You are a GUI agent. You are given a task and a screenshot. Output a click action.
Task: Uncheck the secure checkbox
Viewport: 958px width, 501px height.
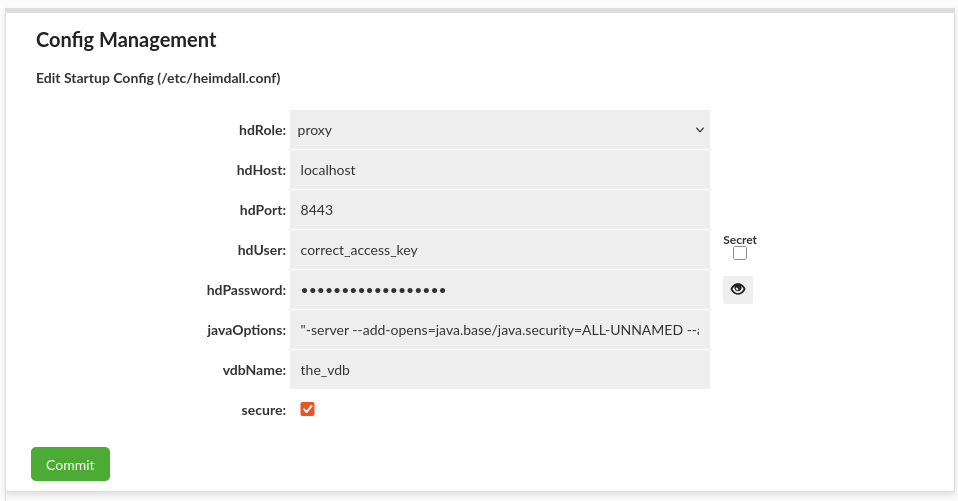[307, 409]
